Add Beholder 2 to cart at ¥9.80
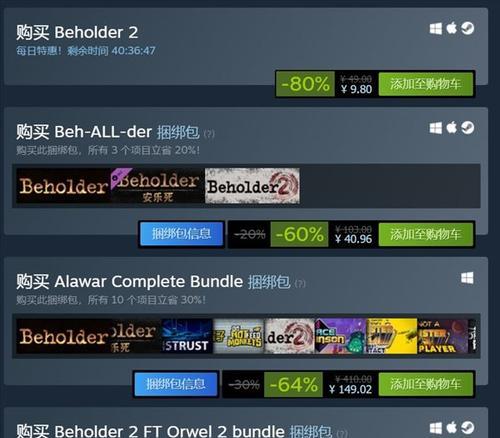This screenshot has height=438, width=500. 426,84
